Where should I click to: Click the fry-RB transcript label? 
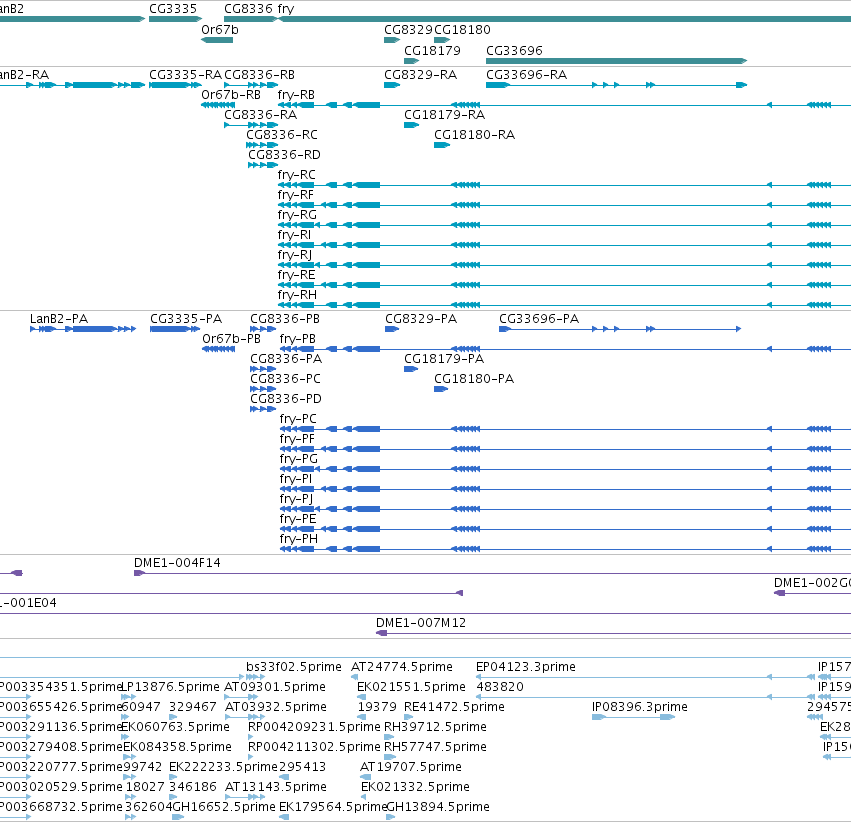296,95
